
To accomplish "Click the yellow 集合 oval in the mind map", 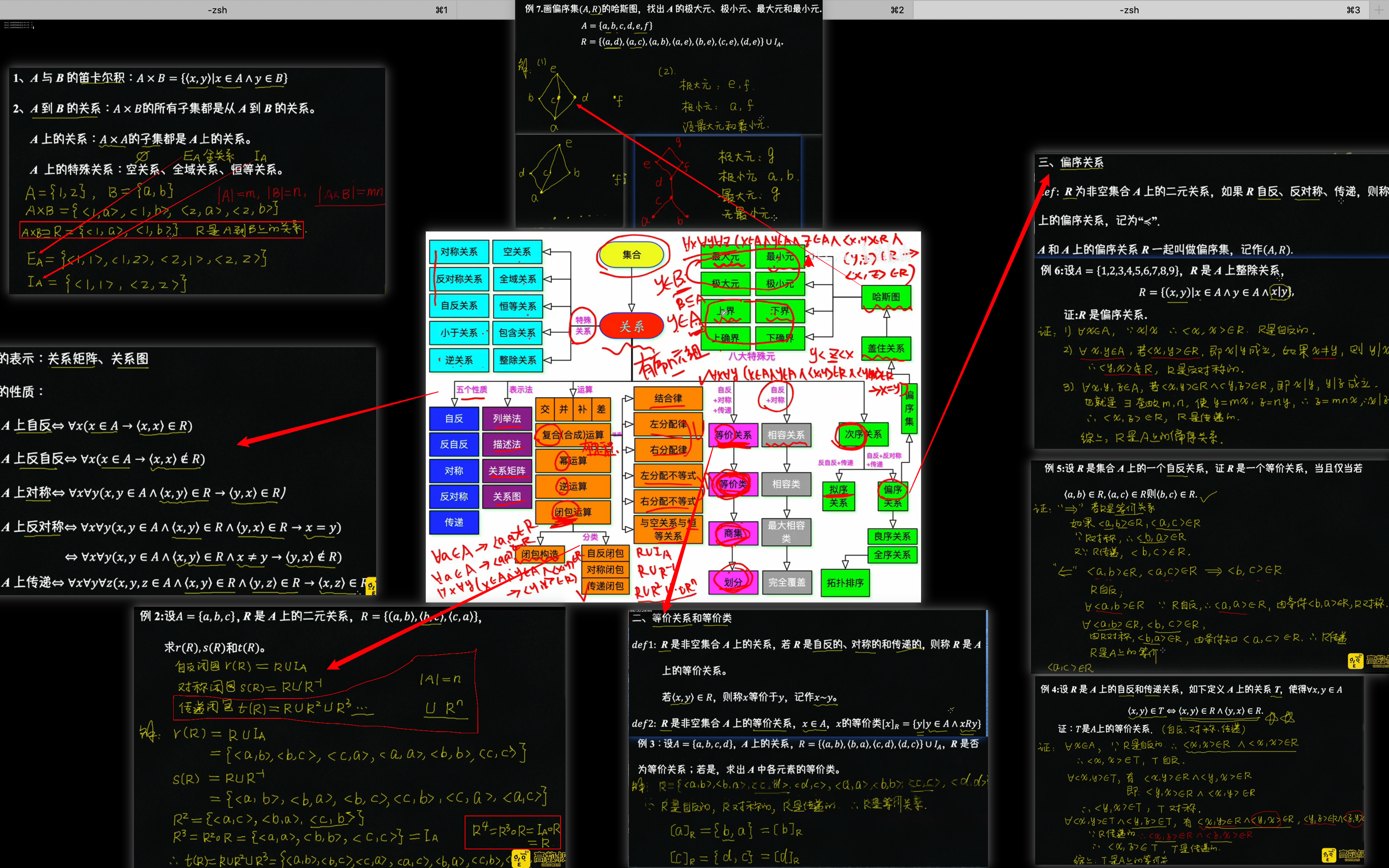I will 631,254.
